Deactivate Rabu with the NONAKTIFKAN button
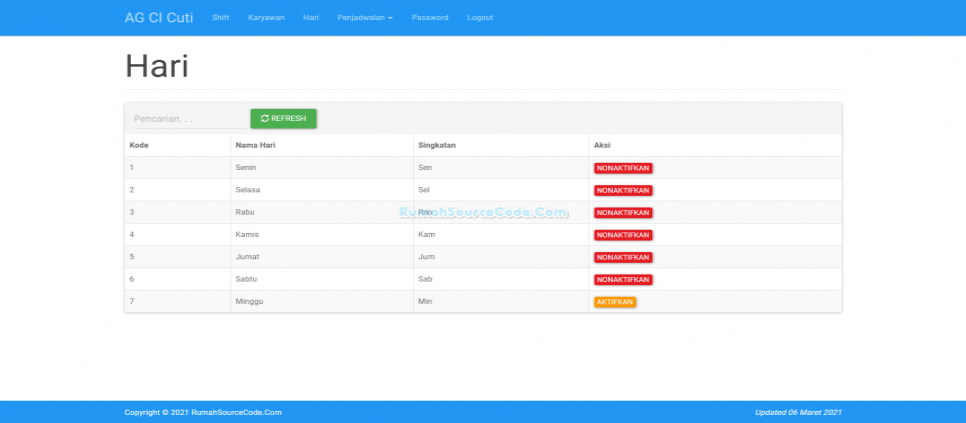 (623, 212)
